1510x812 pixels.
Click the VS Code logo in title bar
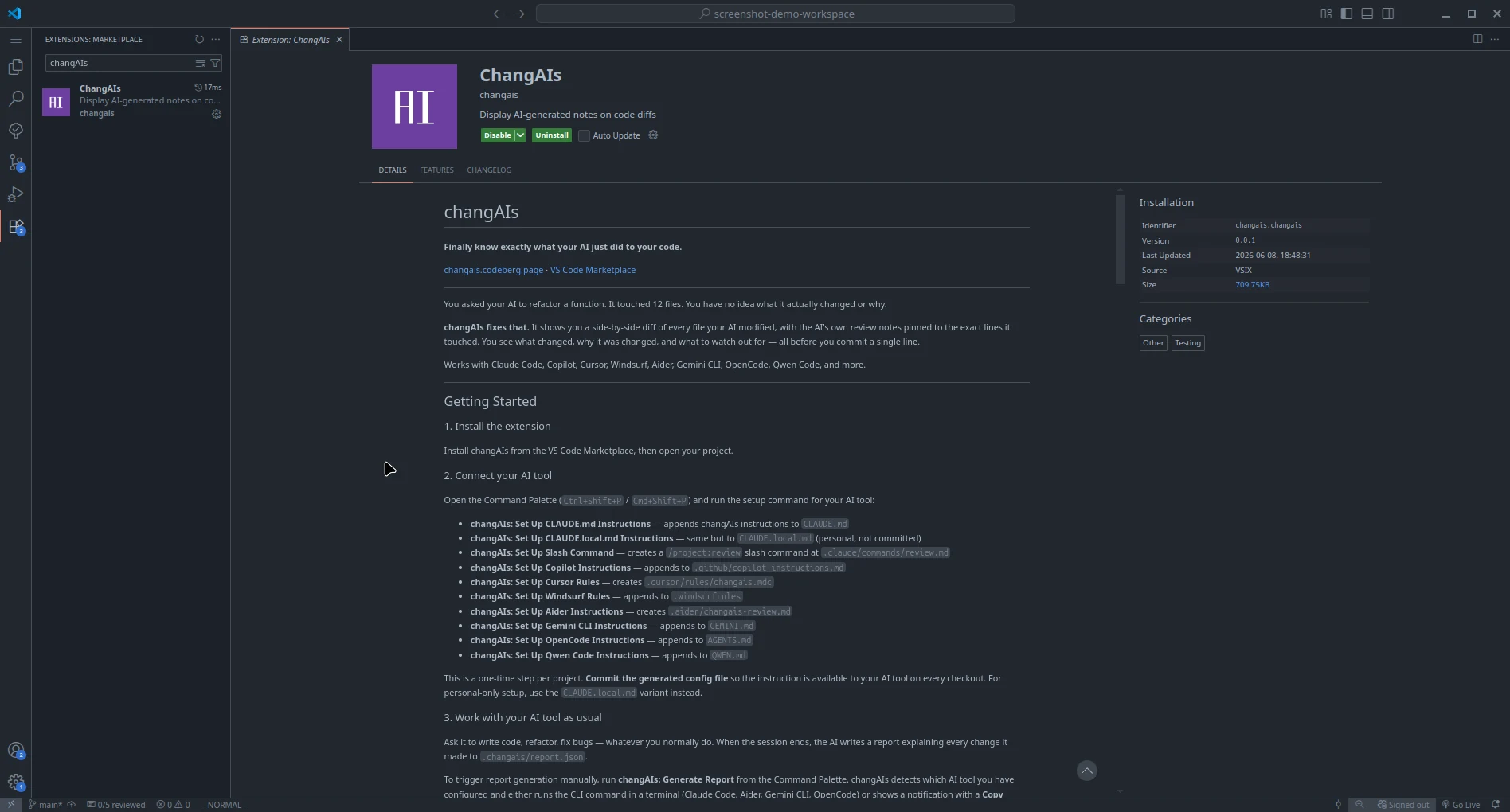(14, 14)
